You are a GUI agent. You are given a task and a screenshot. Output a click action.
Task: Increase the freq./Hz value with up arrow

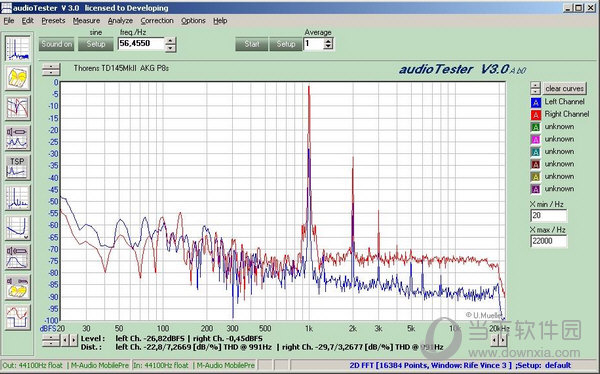pos(171,41)
